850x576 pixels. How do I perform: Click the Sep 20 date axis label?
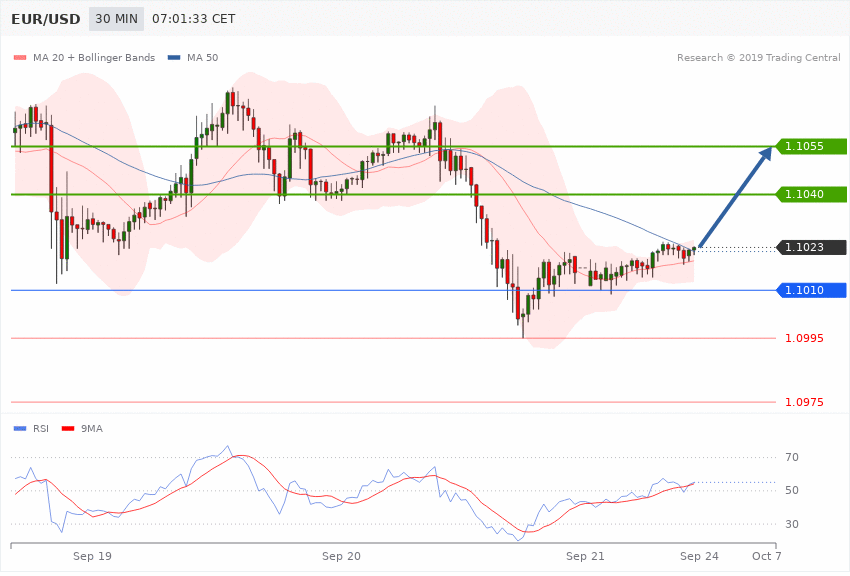click(x=341, y=556)
